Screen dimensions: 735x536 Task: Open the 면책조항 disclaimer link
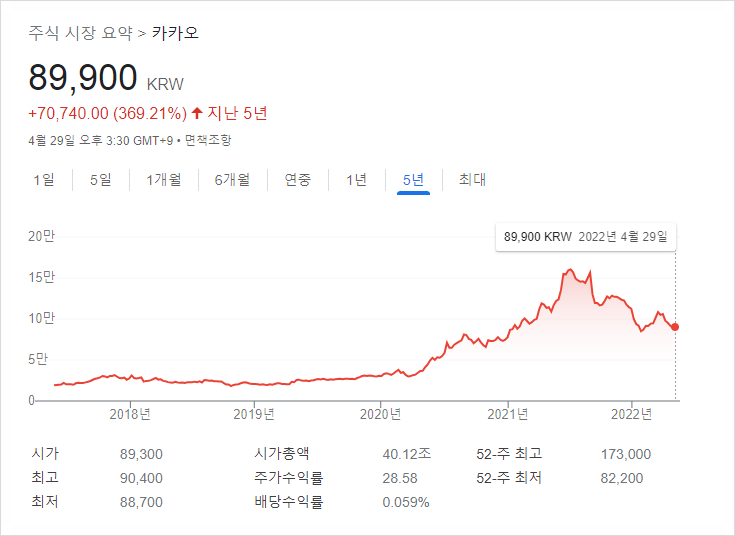[208, 140]
